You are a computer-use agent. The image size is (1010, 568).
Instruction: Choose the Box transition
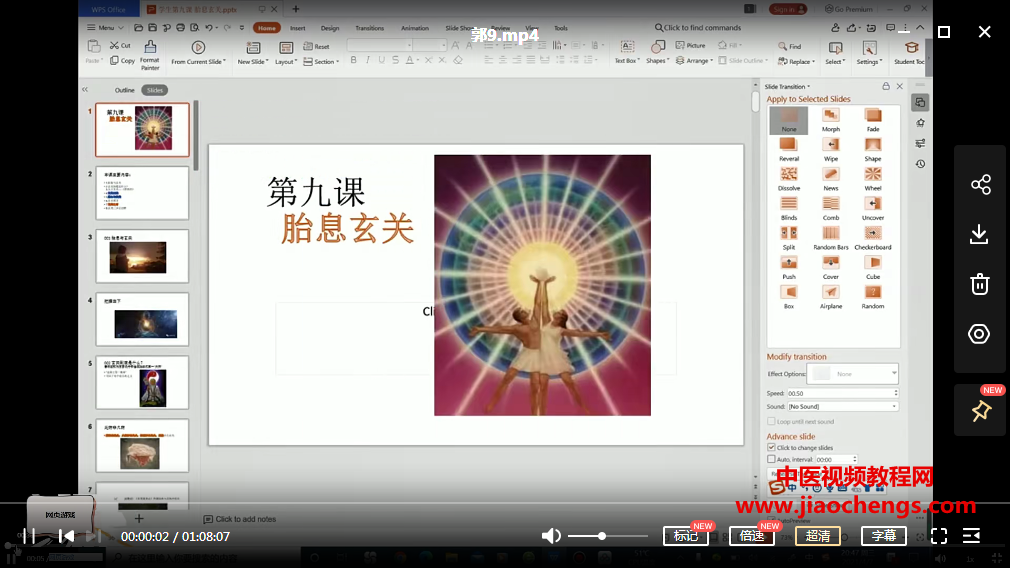pos(788,298)
